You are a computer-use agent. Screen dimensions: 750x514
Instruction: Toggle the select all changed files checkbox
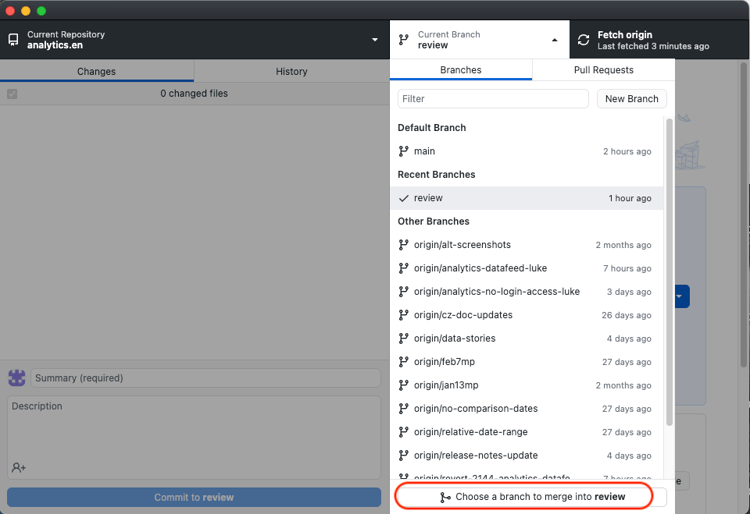pos(12,94)
